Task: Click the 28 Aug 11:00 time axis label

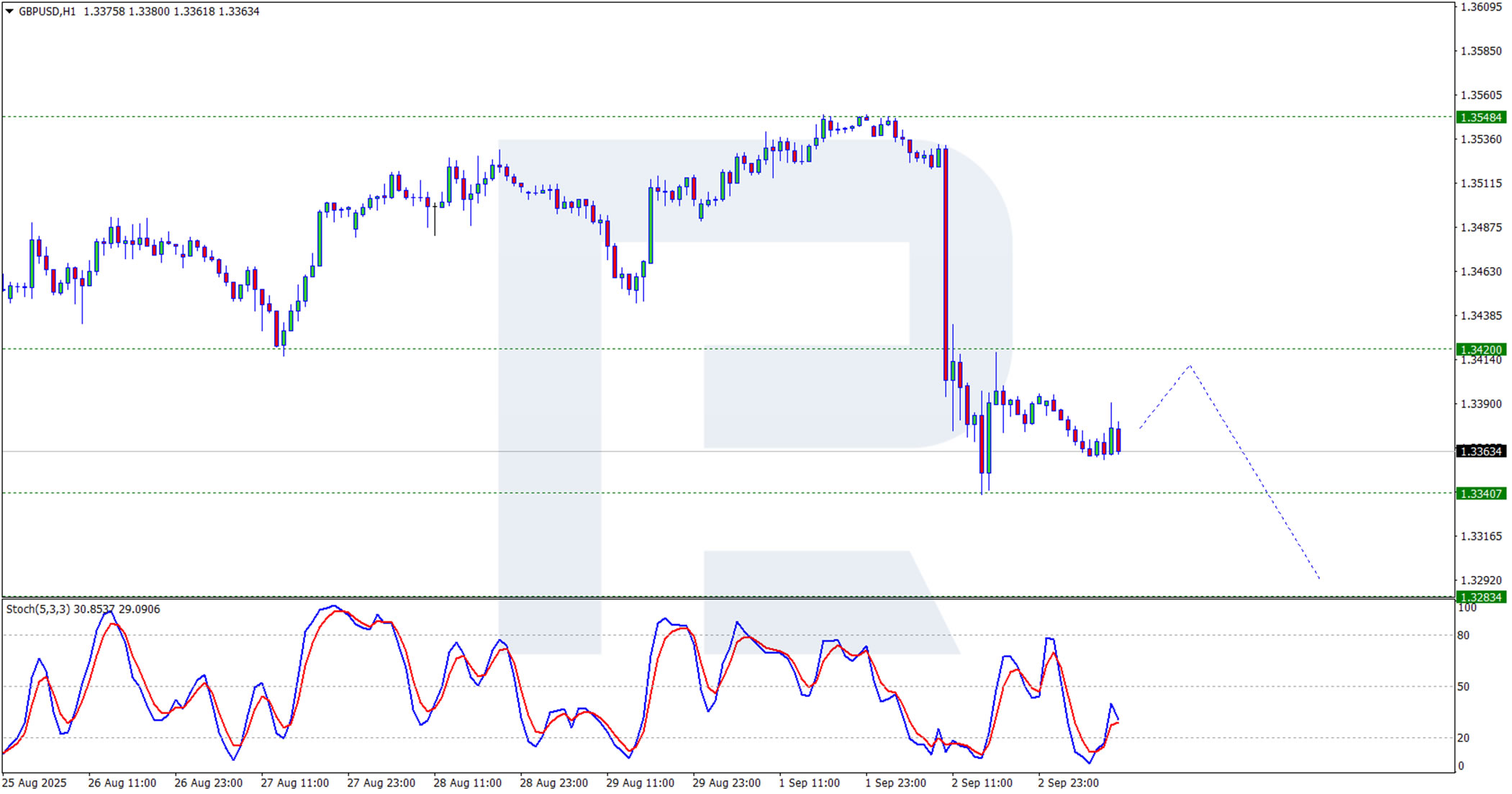Action: click(x=467, y=782)
